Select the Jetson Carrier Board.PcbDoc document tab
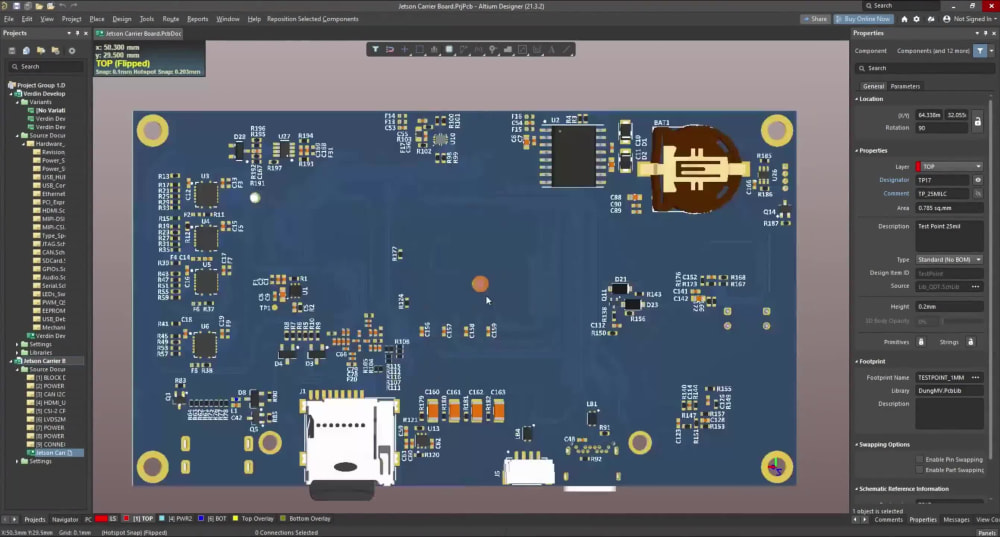1000x537 pixels. coord(140,33)
